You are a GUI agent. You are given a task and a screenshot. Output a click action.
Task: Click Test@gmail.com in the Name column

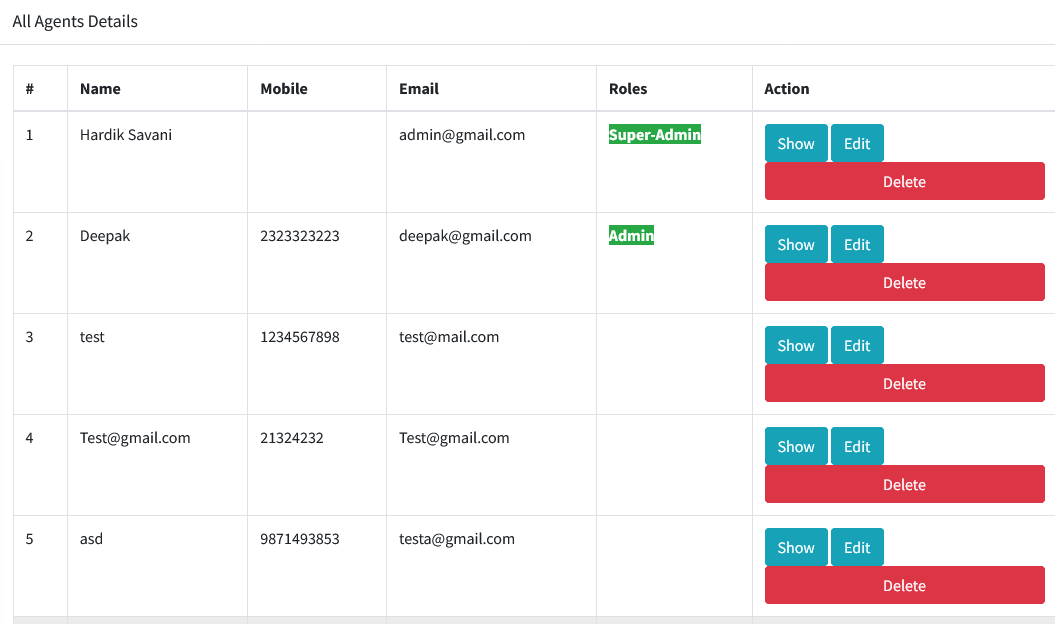(x=135, y=438)
